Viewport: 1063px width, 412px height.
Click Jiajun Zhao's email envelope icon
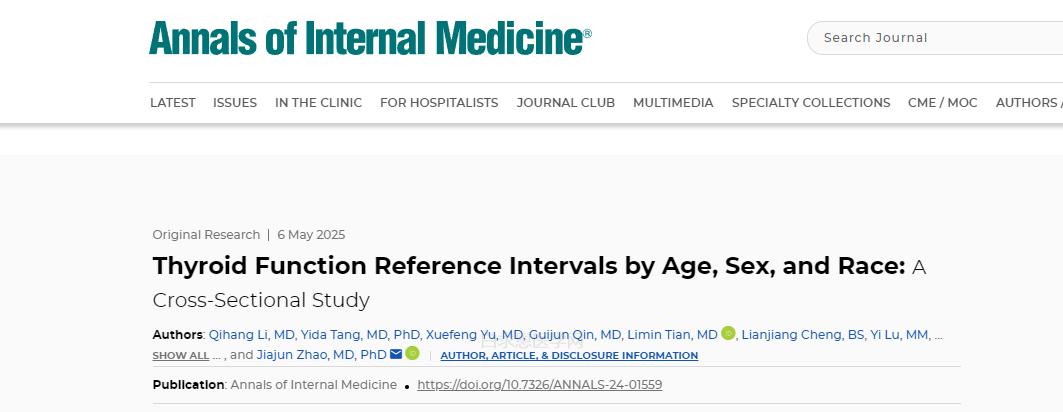[396, 354]
